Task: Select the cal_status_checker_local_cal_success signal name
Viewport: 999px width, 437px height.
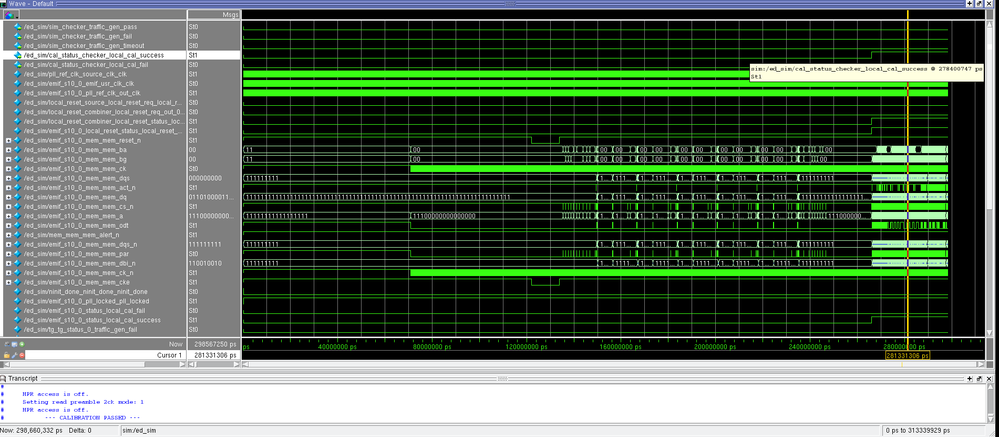Action: pyautogui.click(x=94, y=55)
